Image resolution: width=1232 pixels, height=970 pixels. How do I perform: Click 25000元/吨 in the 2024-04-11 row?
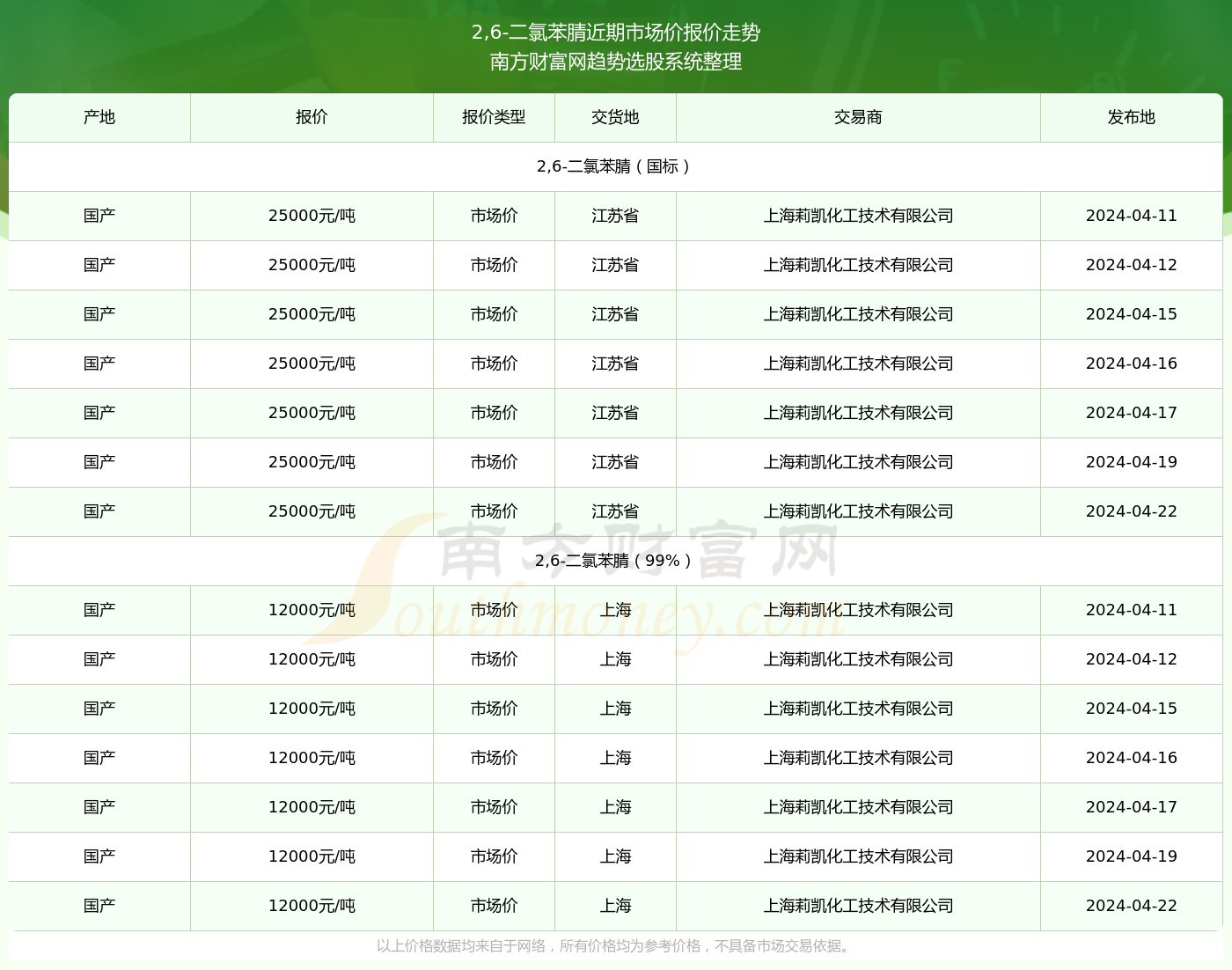[x=312, y=216]
